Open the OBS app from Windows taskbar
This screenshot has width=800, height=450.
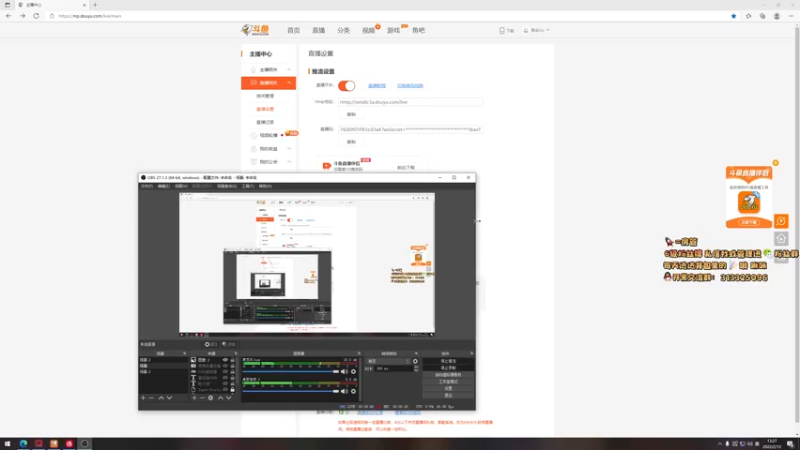(85, 444)
